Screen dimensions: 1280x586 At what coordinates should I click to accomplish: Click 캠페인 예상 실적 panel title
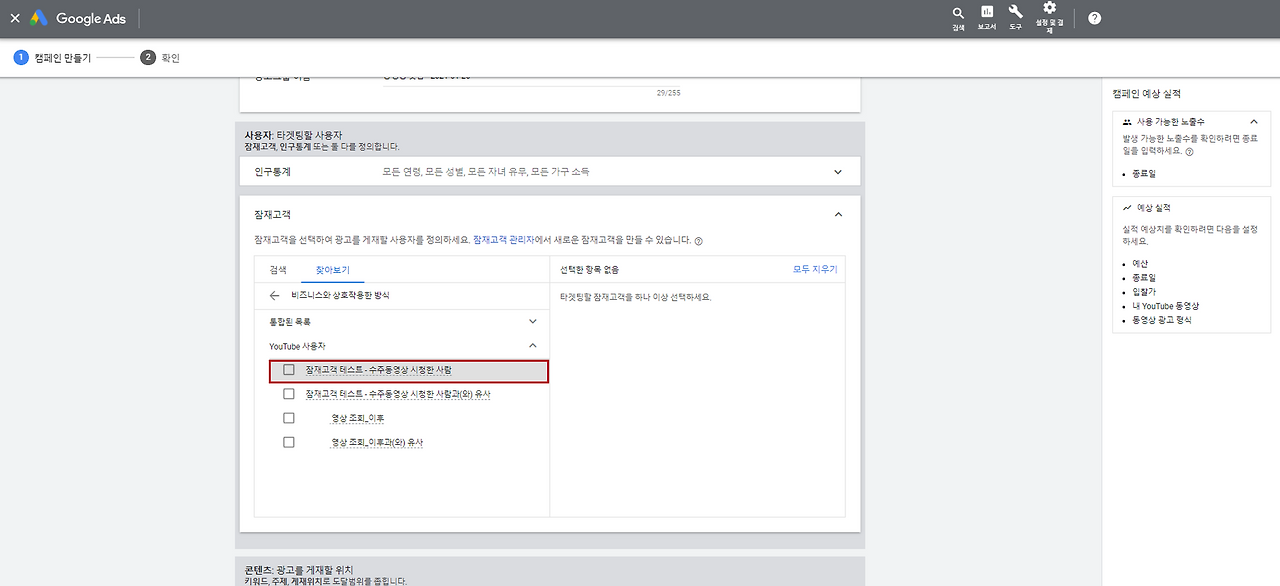[x=1146, y=94]
